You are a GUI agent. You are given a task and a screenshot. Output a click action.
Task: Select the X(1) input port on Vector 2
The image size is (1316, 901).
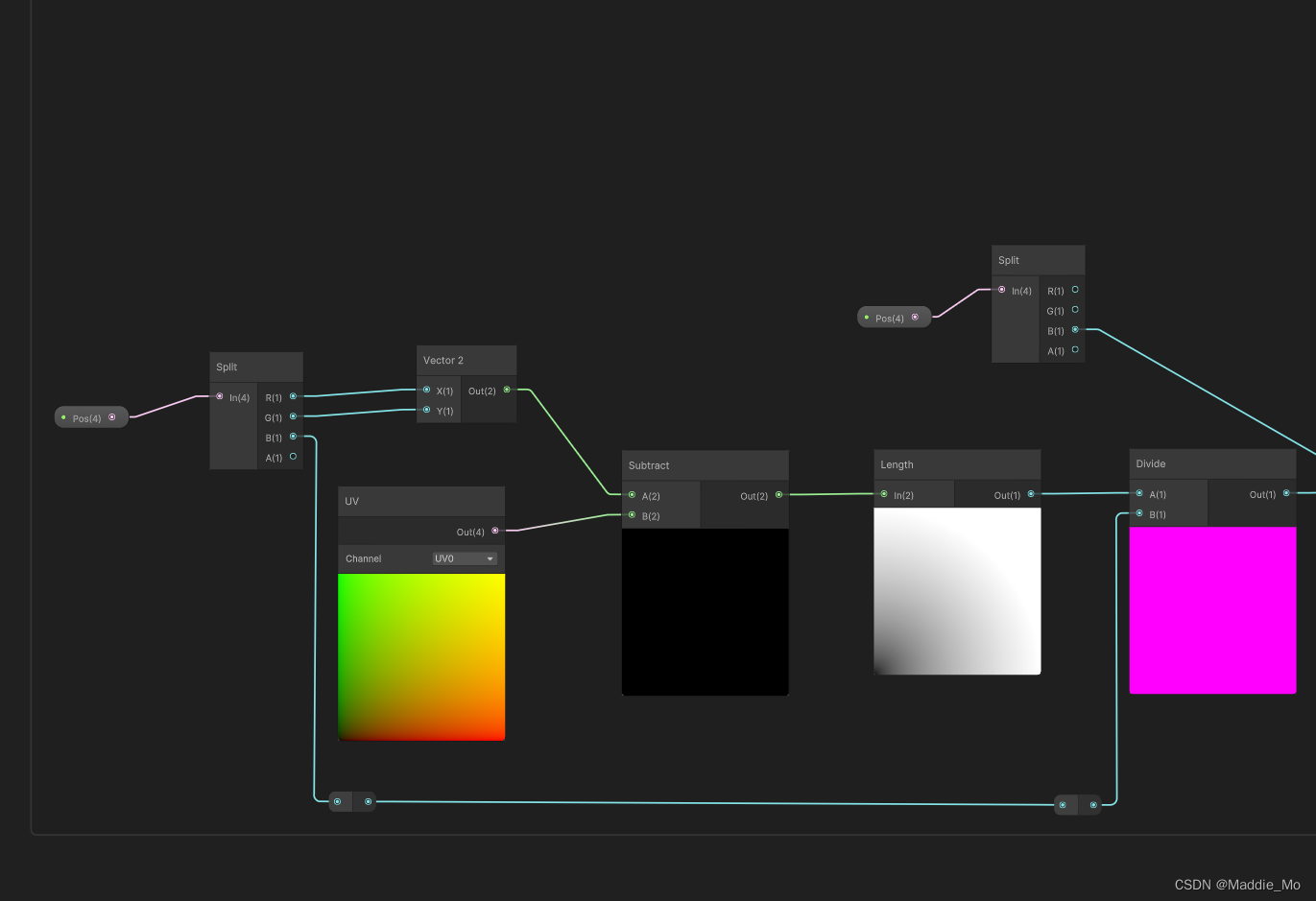coord(427,390)
